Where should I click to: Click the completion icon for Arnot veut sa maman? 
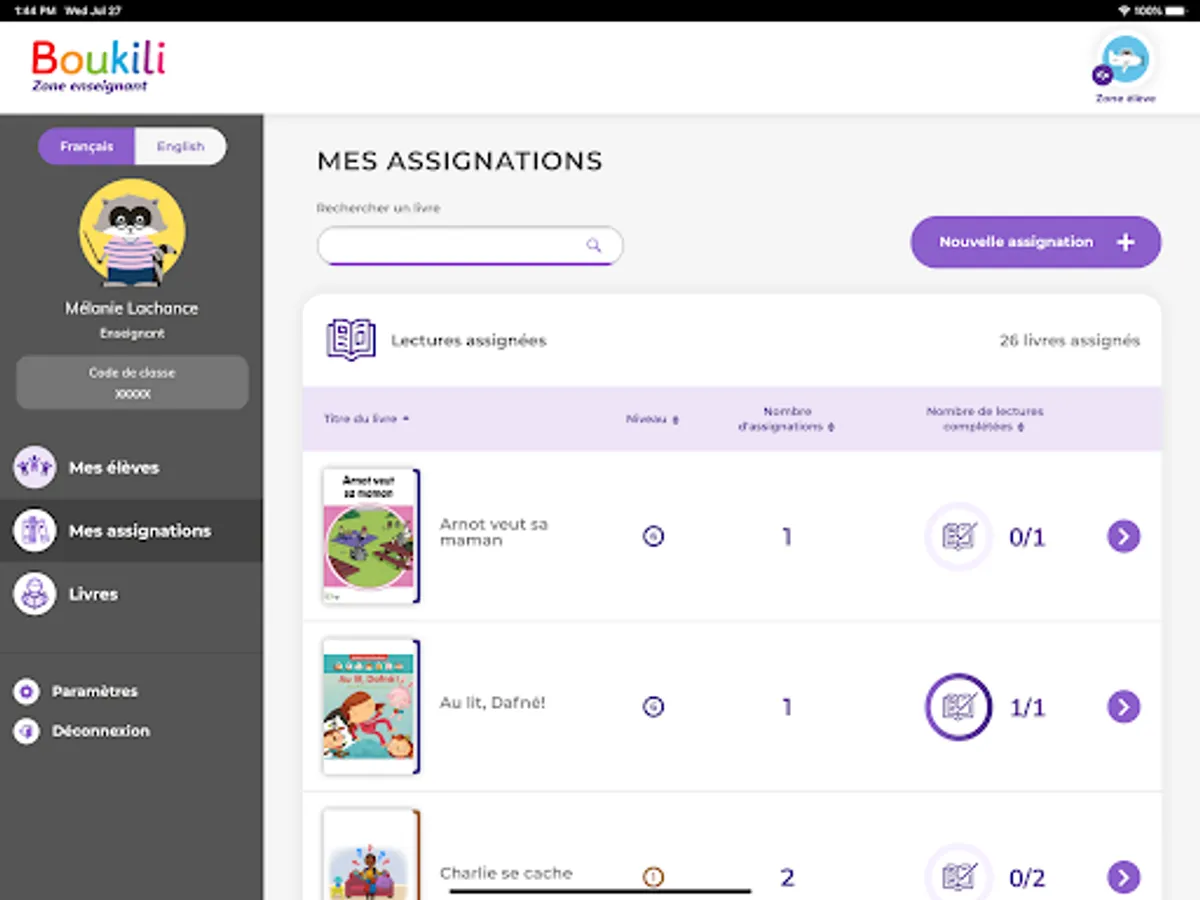tap(958, 537)
